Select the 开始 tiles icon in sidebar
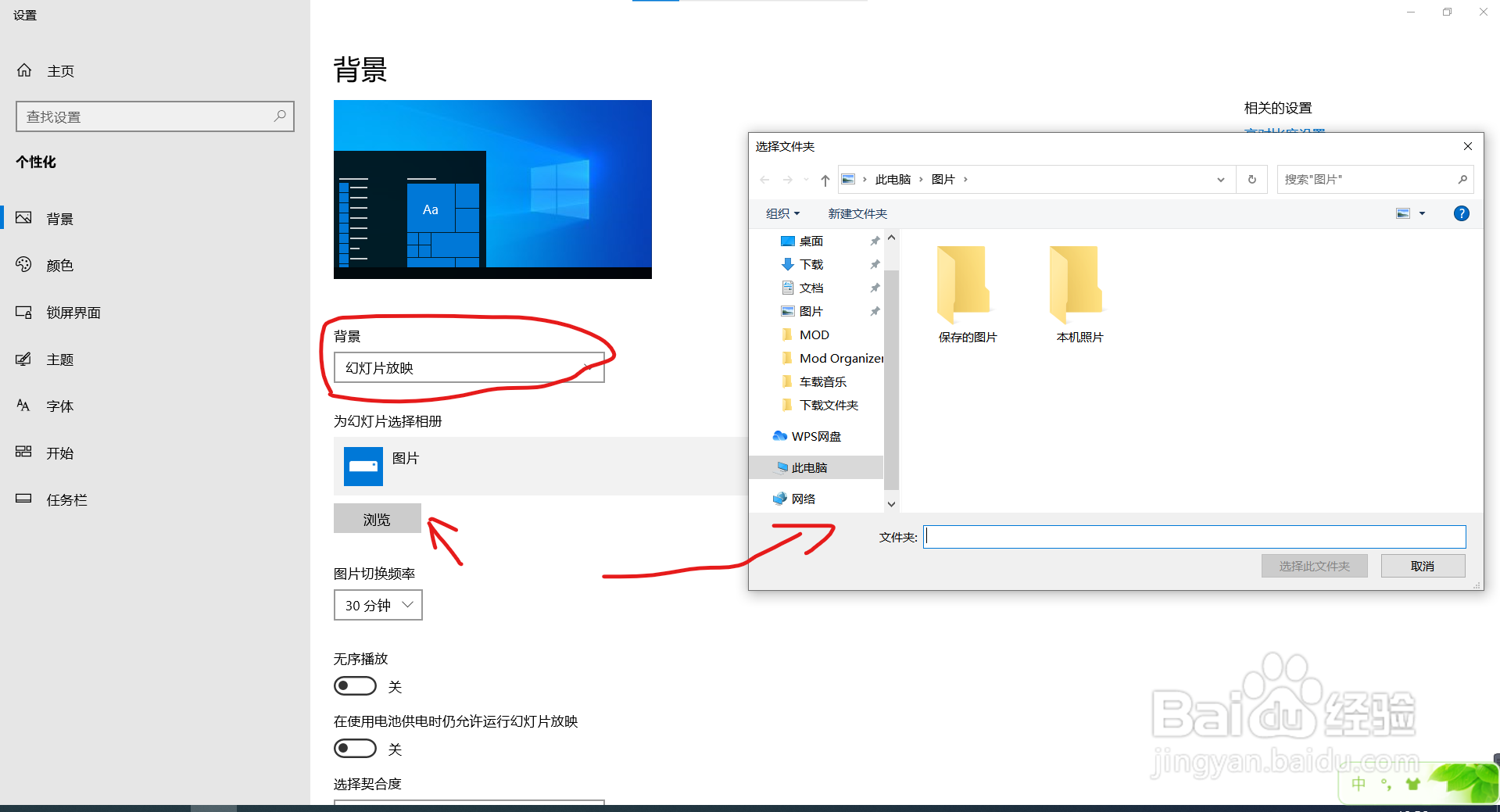 (24, 452)
